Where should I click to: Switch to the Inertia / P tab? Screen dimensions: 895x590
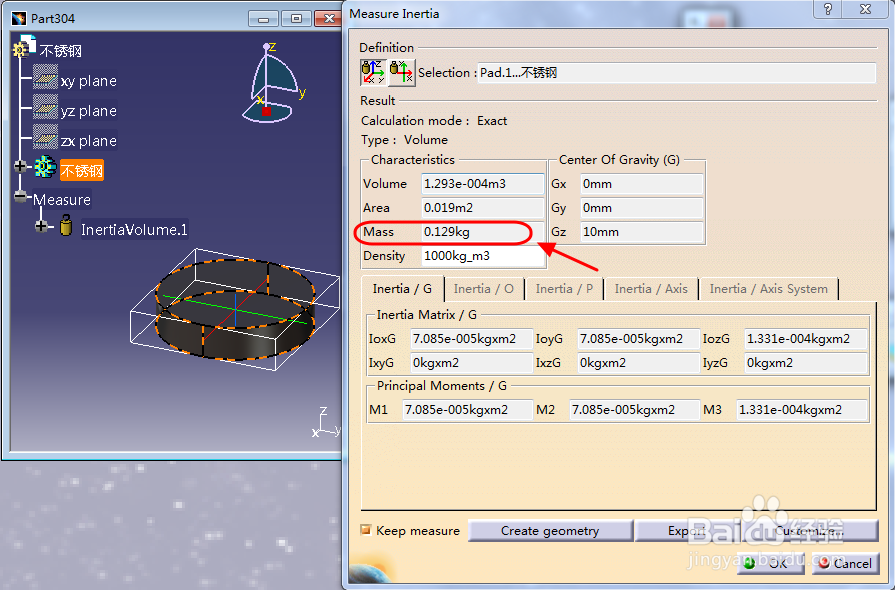coord(564,289)
